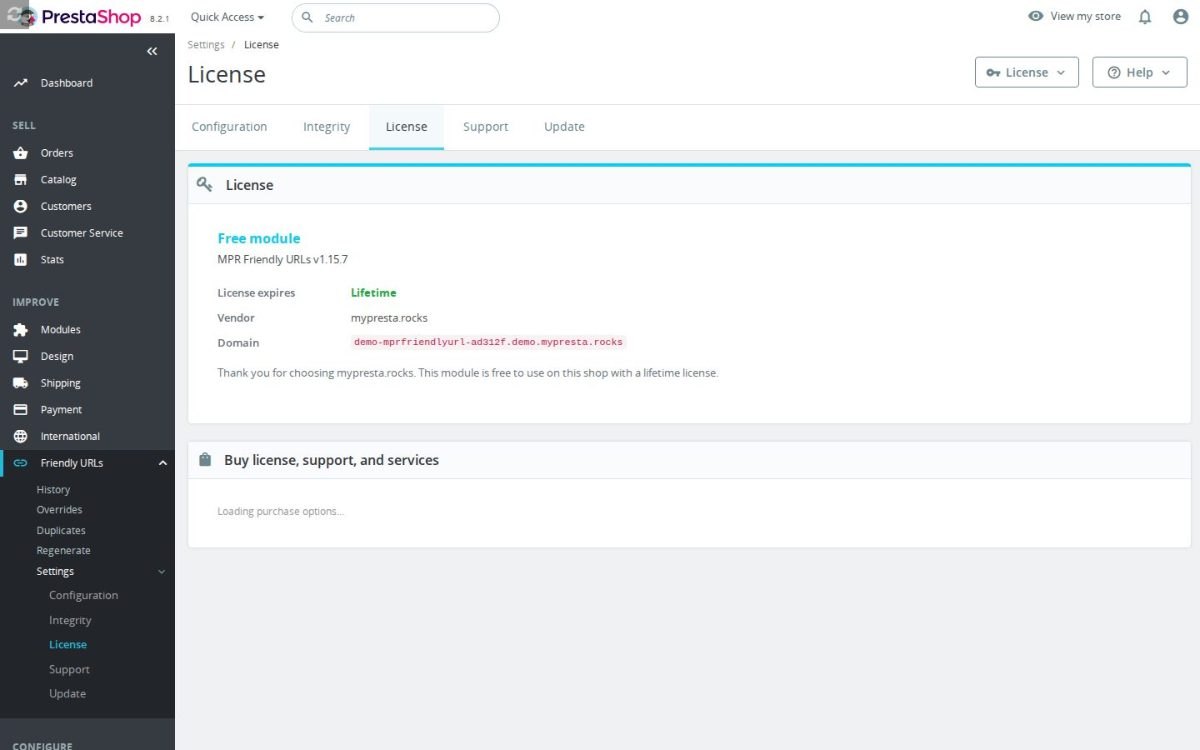The width and height of the screenshot is (1200, 750).
Task: Click the Design monitor icon
Action: [20, 356]
